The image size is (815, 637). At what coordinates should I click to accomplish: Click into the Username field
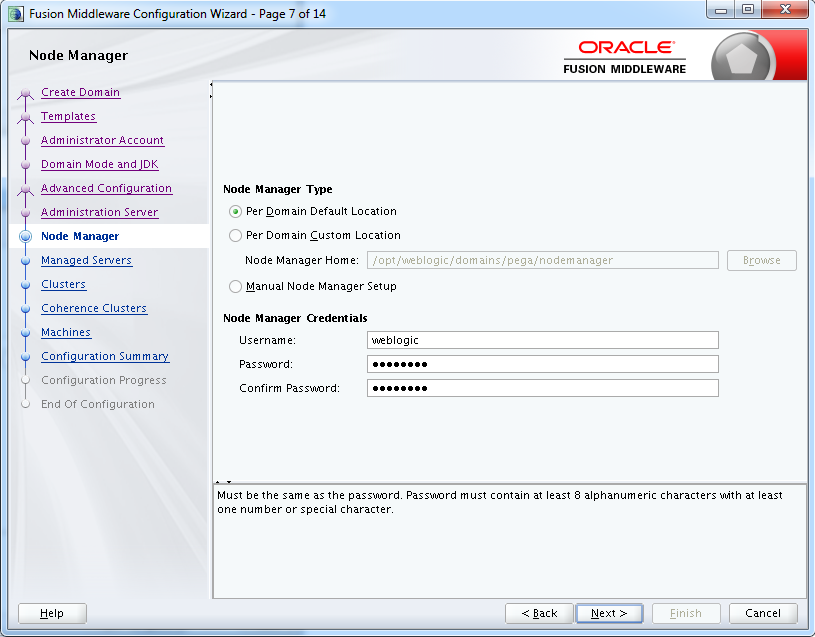click(x=543, y=340)
